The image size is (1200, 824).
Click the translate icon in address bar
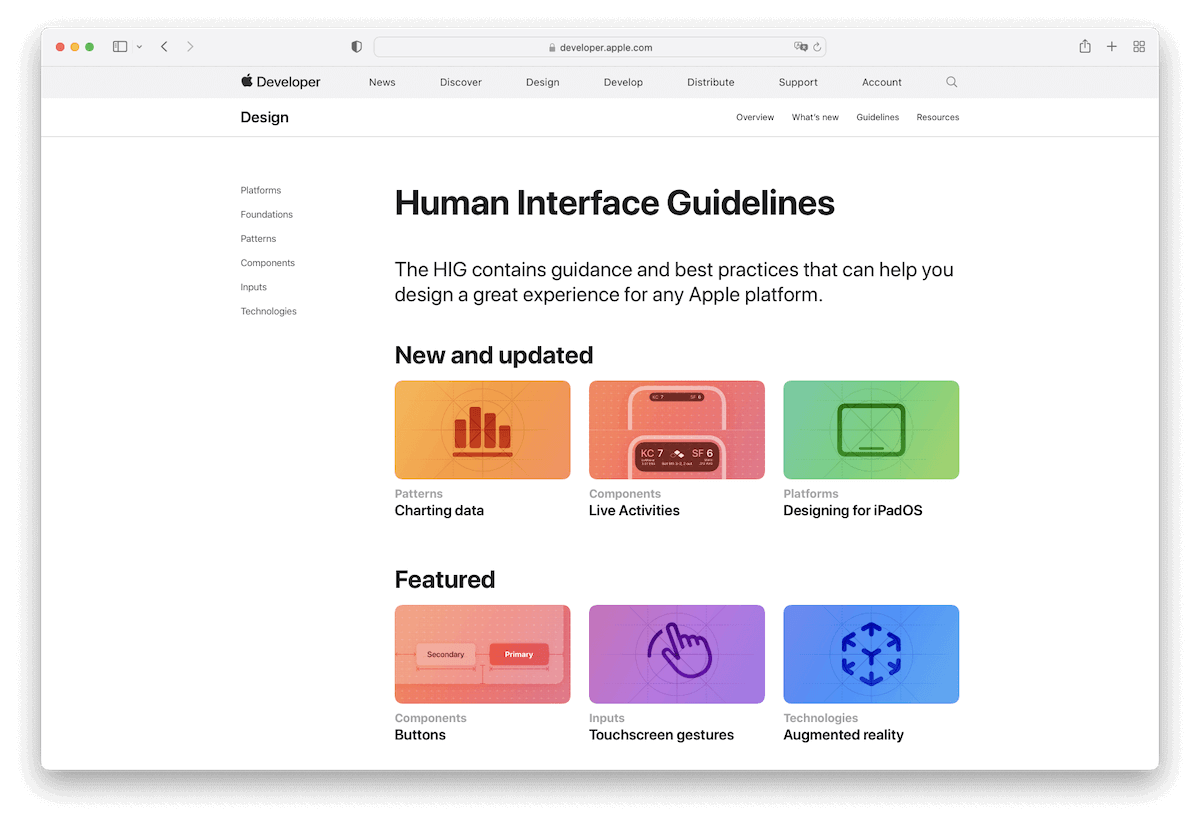(x=800, y=47)
